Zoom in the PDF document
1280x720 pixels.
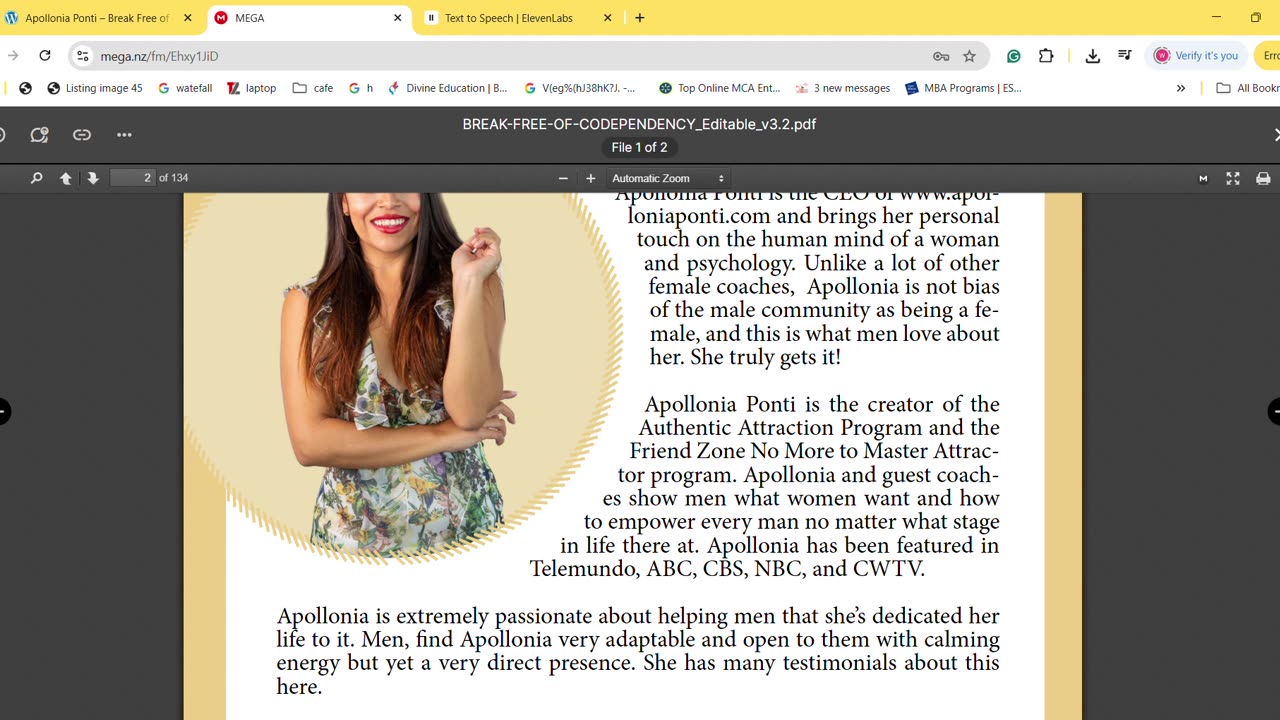click(591, 178)
